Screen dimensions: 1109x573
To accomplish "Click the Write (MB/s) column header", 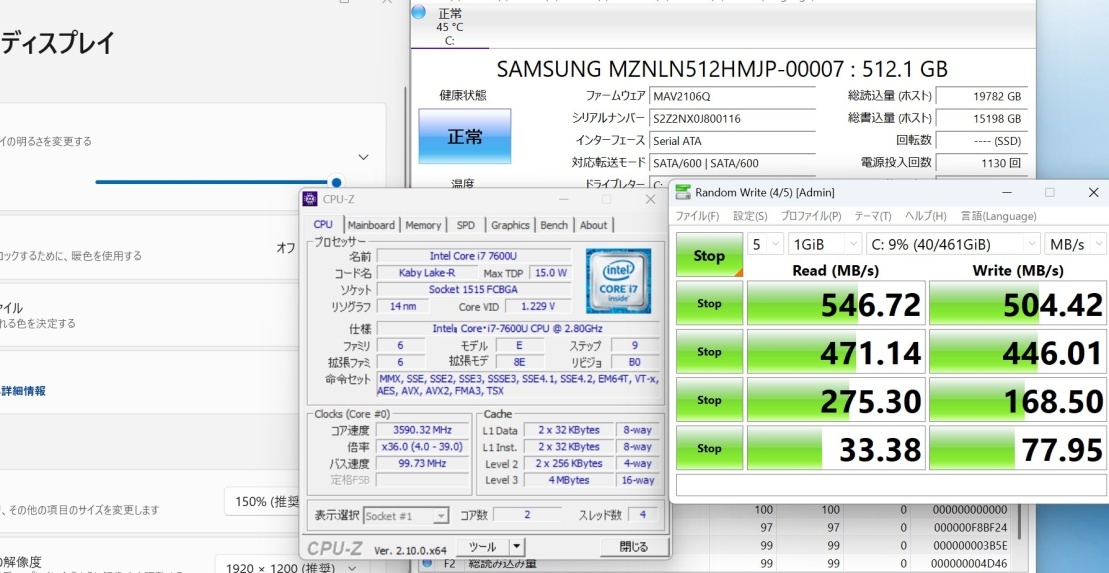I will (1018, 270).
